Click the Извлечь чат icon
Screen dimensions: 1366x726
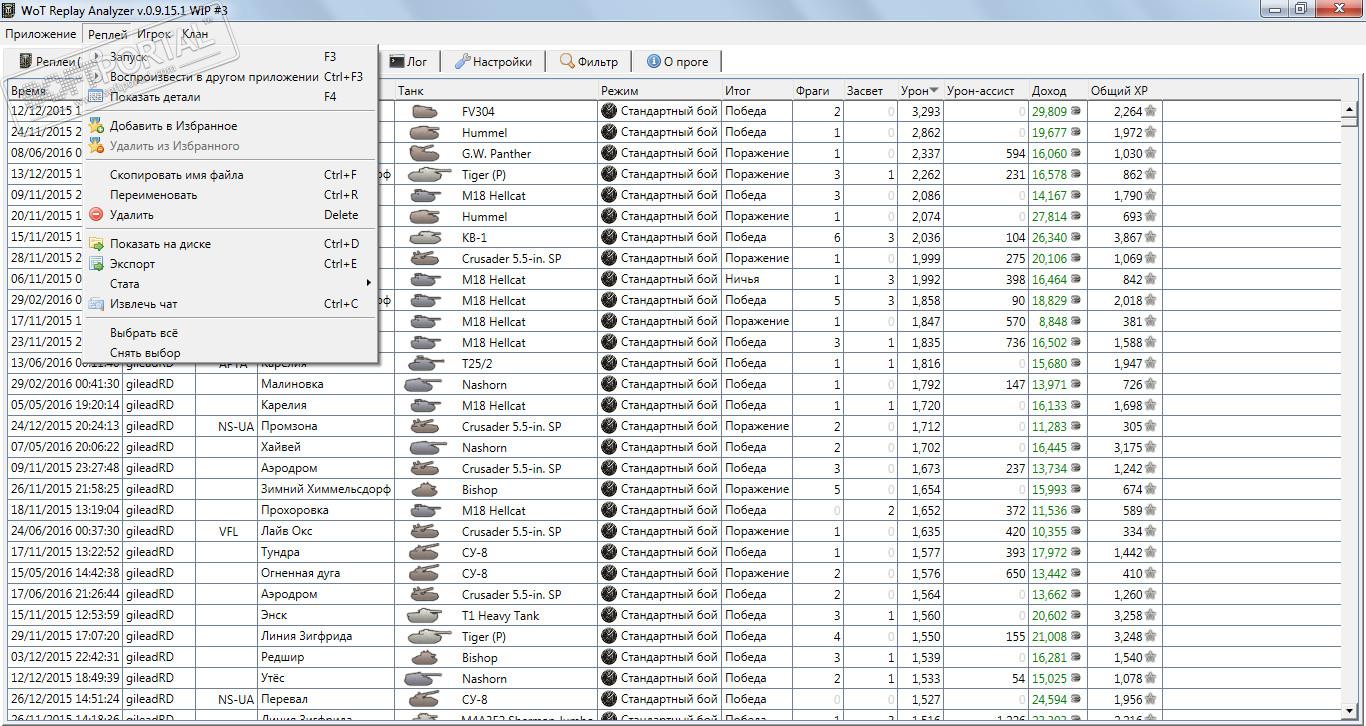tap(96, 304)
